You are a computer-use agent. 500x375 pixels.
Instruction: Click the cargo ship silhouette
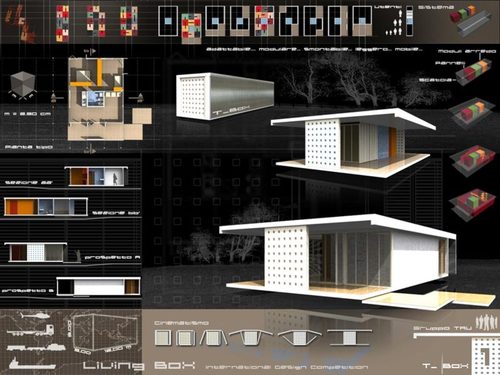(x=32, y=363)
